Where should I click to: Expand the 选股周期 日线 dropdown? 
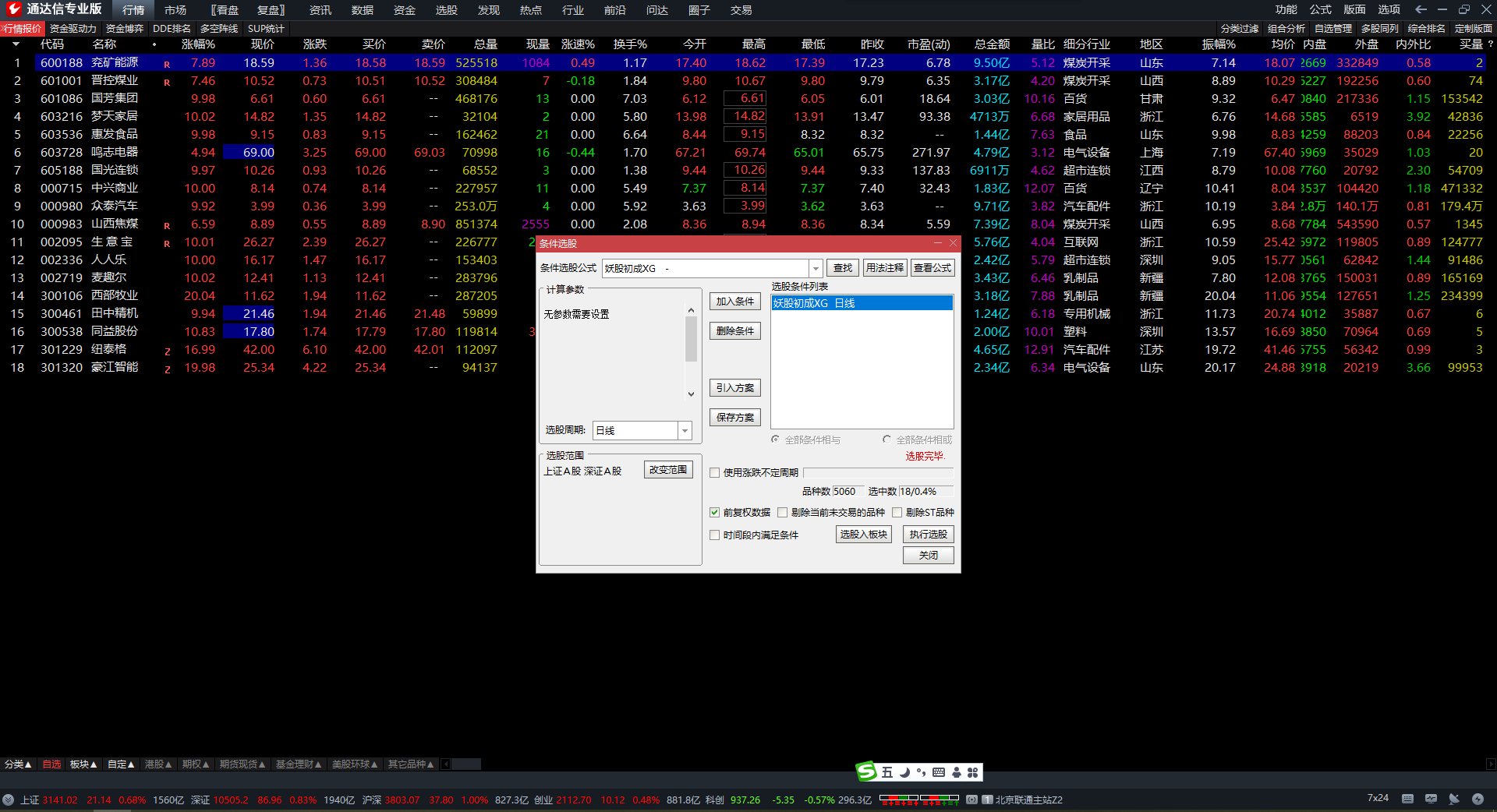click(x=685, y=430)
